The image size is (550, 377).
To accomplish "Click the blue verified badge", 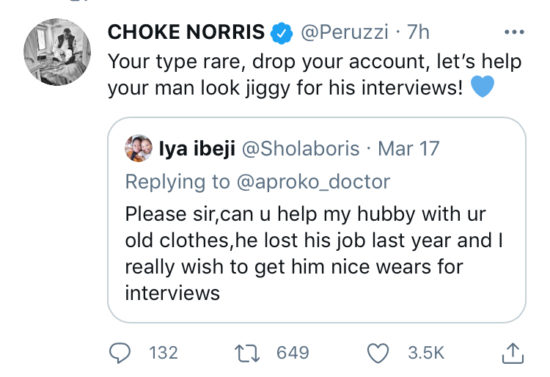I will pyautogui.click(x=281, y=33).
